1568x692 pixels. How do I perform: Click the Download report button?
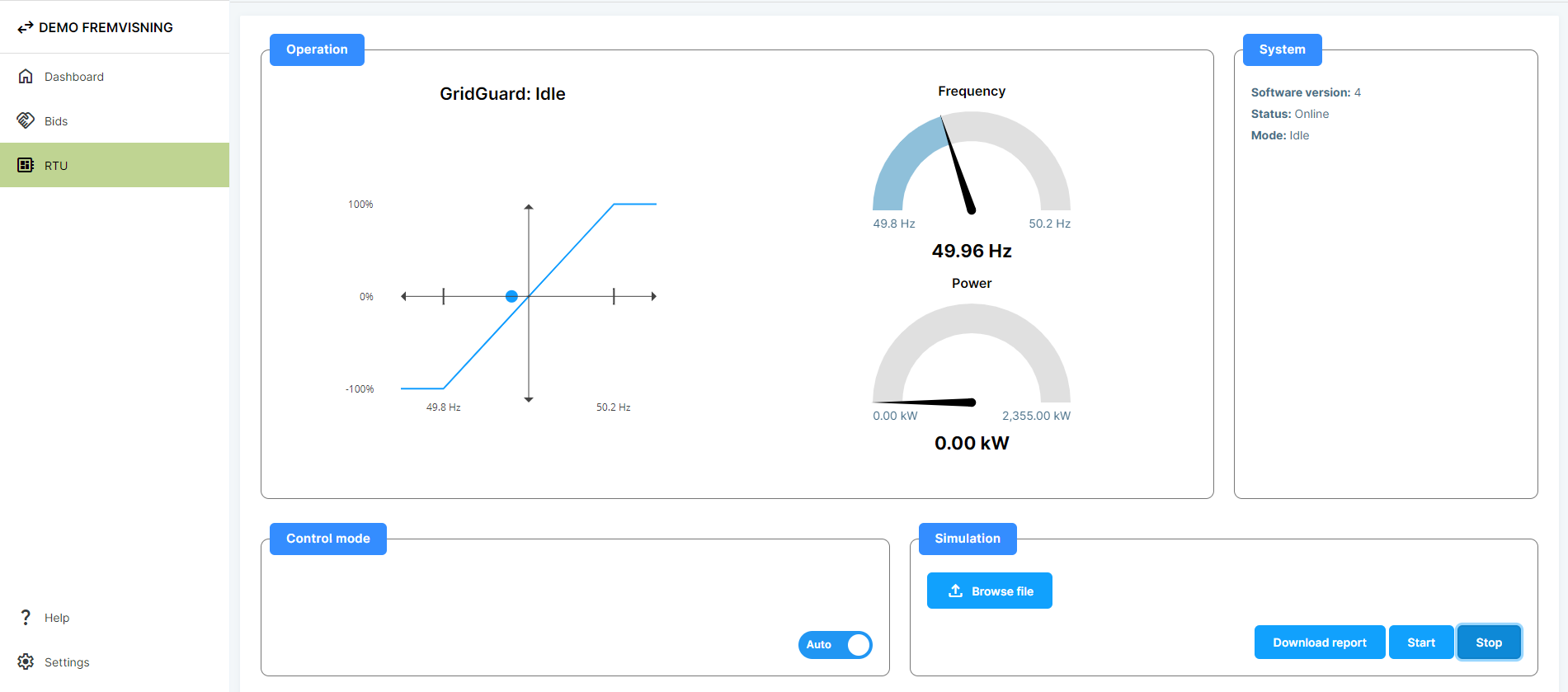(1319, 643)
